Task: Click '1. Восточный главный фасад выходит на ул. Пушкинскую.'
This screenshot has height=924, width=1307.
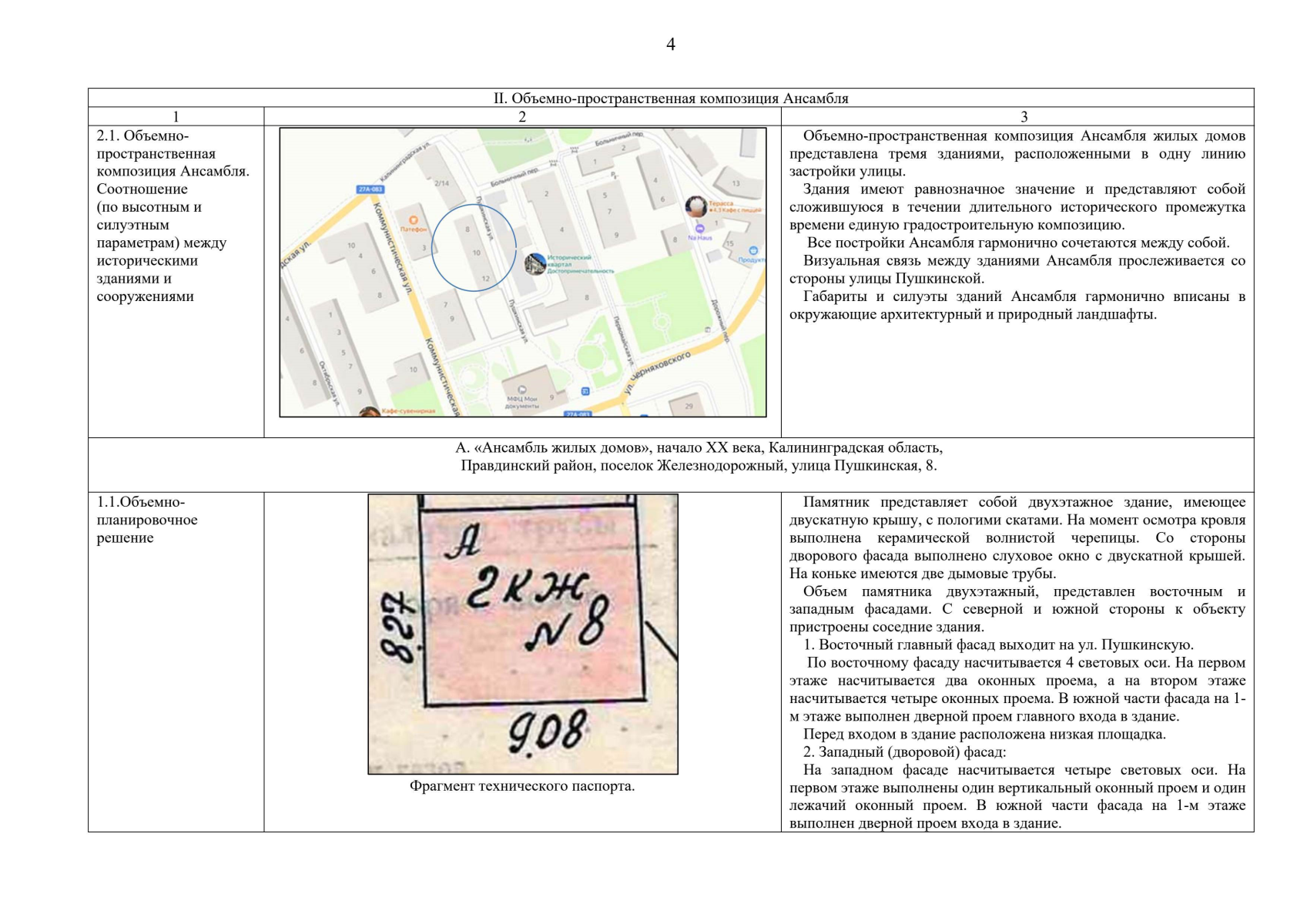Action: pos(998,645)
